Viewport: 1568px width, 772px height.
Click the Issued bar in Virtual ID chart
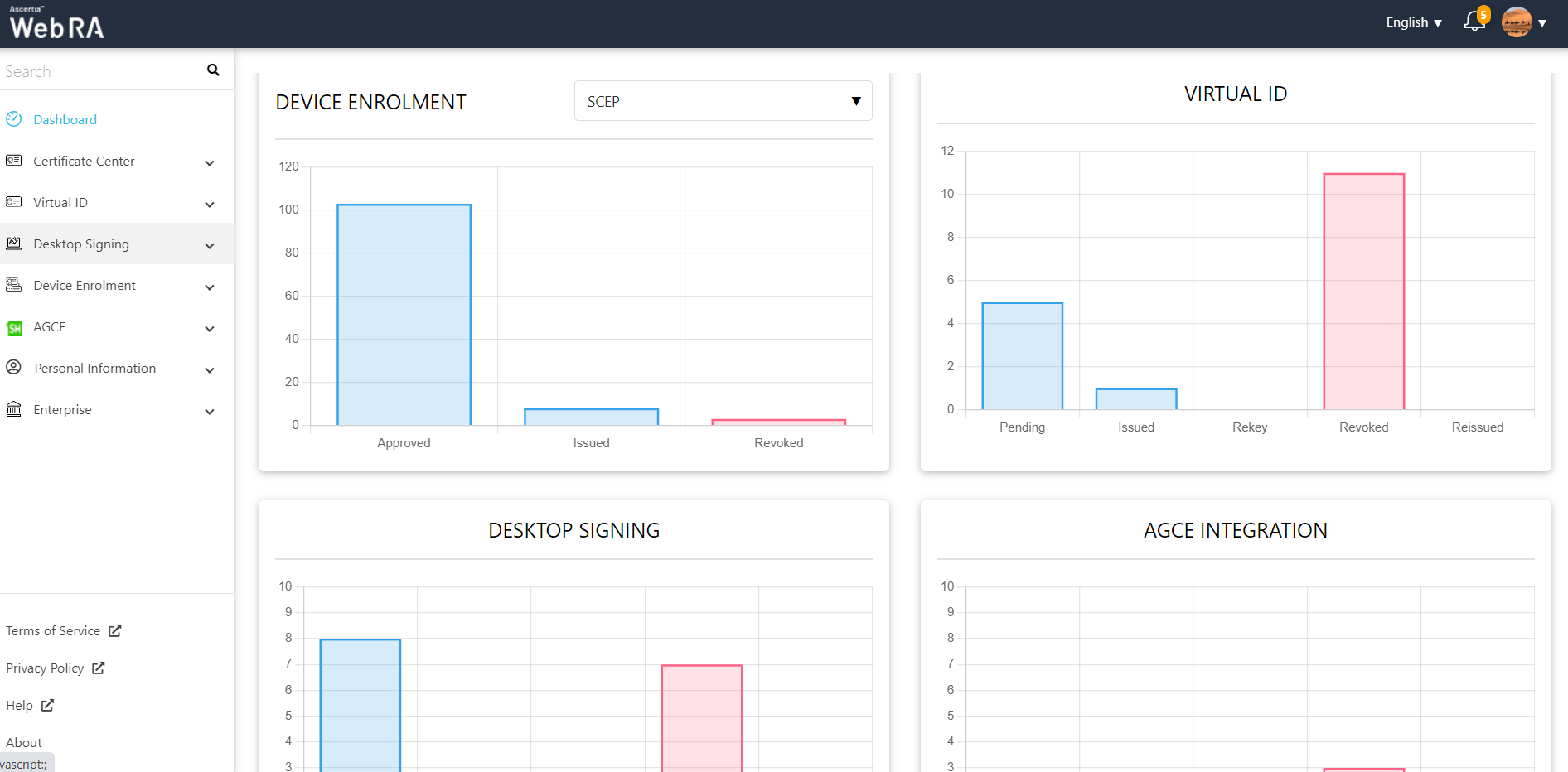tap(1136, 398)
